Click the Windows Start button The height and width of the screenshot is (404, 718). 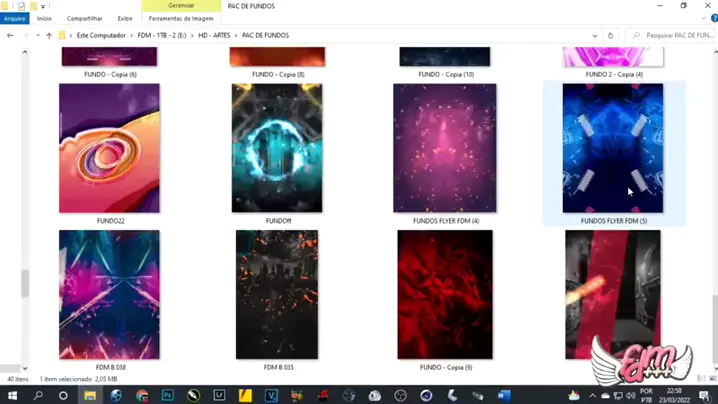pos(12,396)
